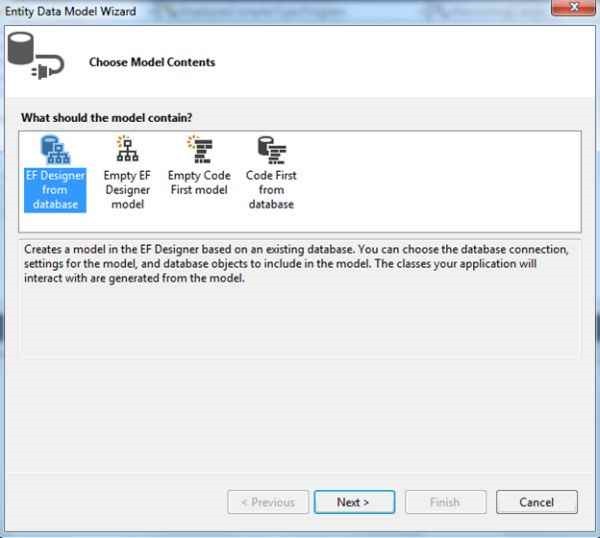The width and height of the screenshot is (600, 538).
Task: Pick the Empty Code First model icon
Action: click(x=200, y=149)
